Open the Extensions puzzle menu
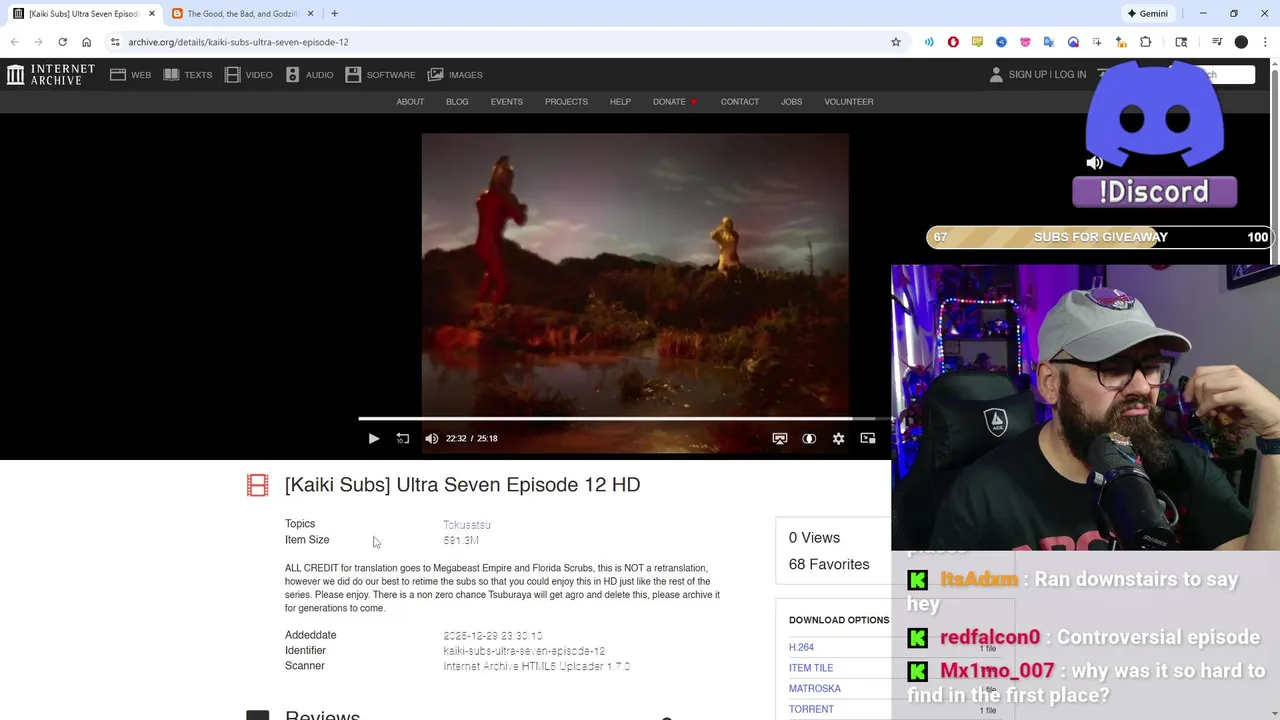This screenshot has width=1280, height=720. point(1146,42)
